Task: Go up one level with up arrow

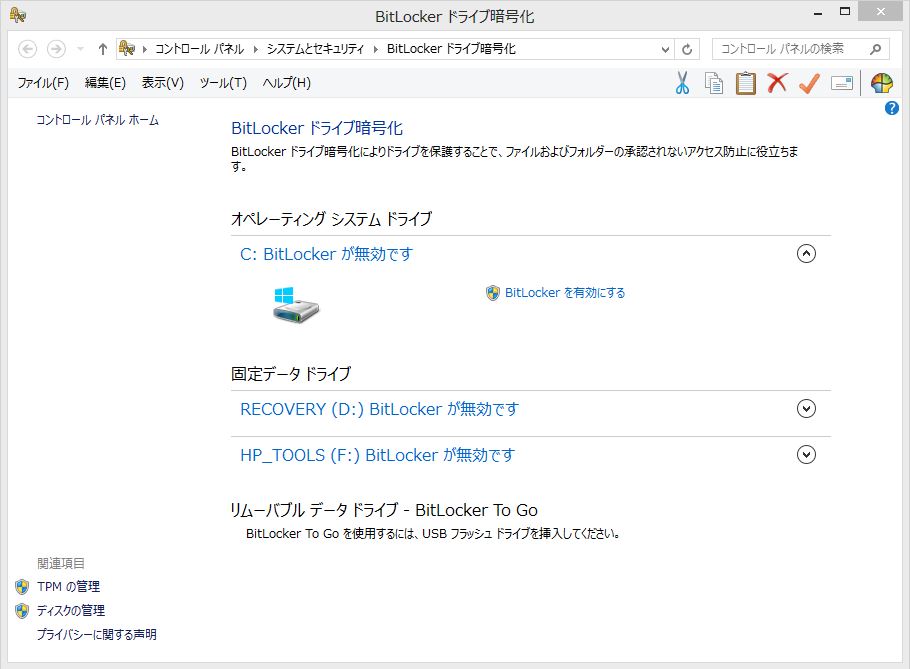Action: [x=103, y=49]
